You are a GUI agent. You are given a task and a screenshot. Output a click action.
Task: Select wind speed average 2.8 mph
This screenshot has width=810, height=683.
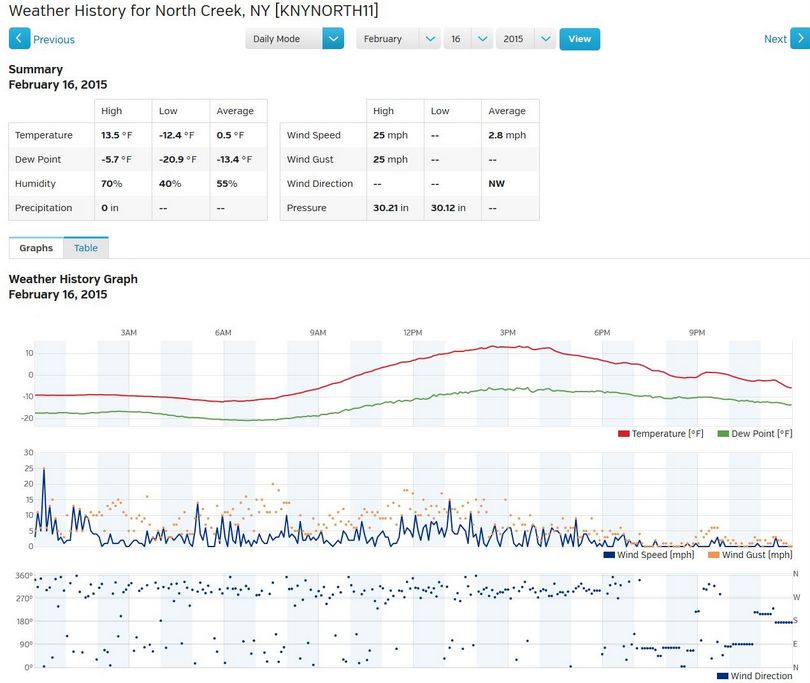point(507,135)
